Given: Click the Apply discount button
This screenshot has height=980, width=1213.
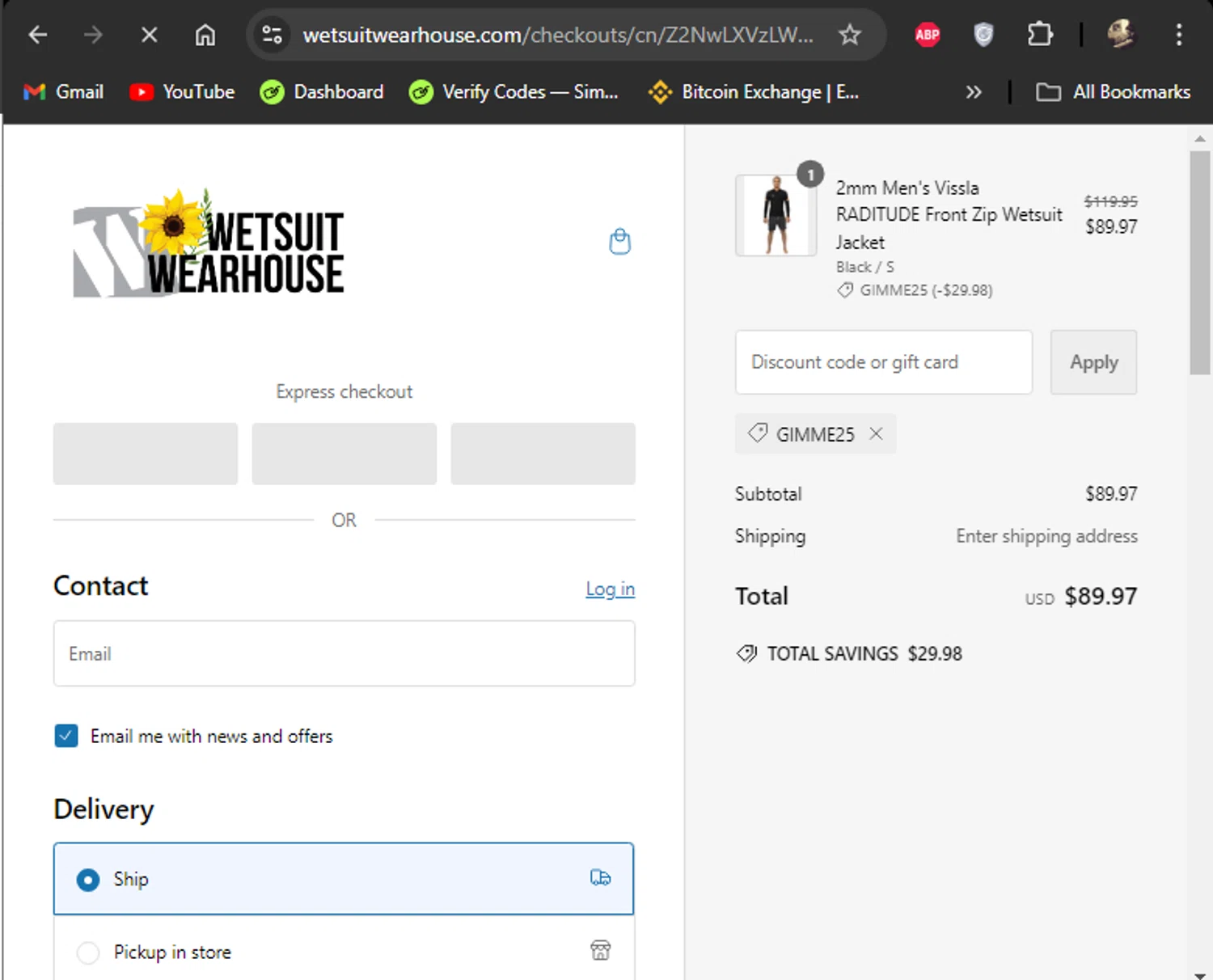Looking at the screenshot, I should coord(1093,362).
